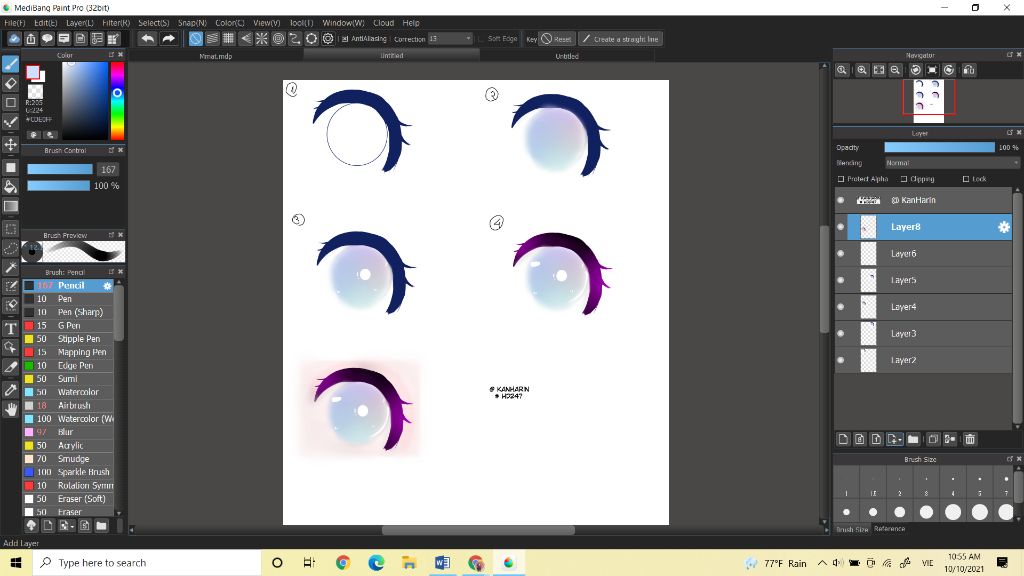This screenshot has width=1024, height=576.
Task: Open the Filter menu
Action: pos(116,22)
